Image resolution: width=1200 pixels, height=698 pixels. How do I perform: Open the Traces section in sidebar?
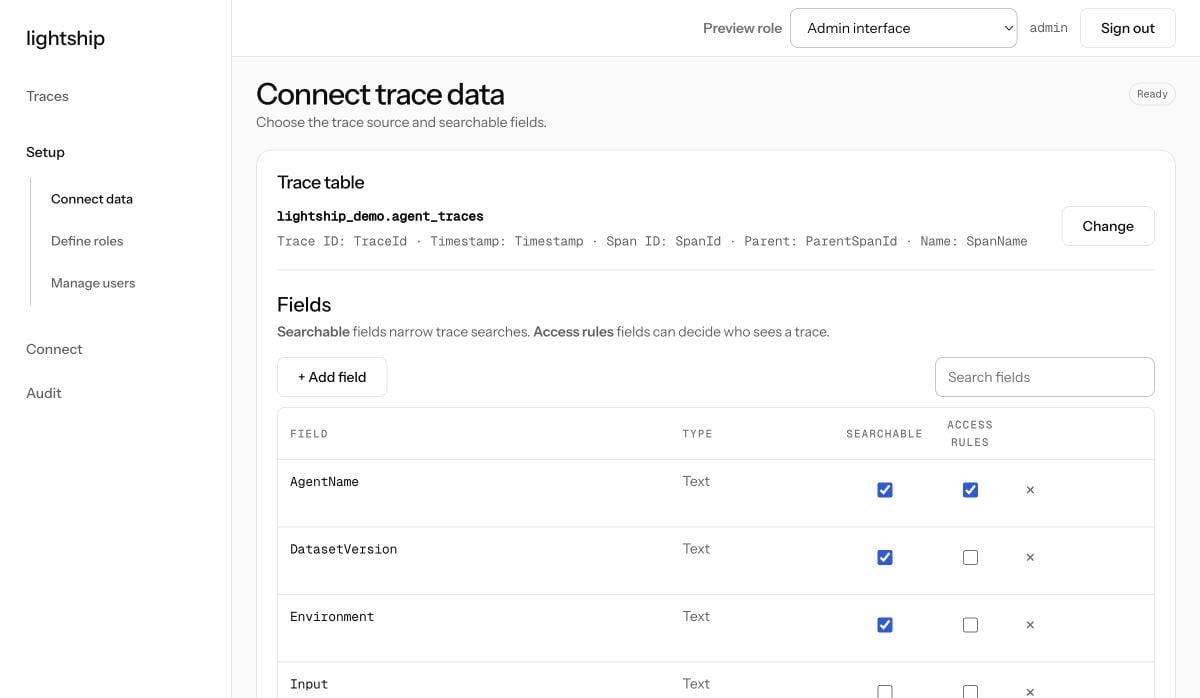click(x=48, y=96)
